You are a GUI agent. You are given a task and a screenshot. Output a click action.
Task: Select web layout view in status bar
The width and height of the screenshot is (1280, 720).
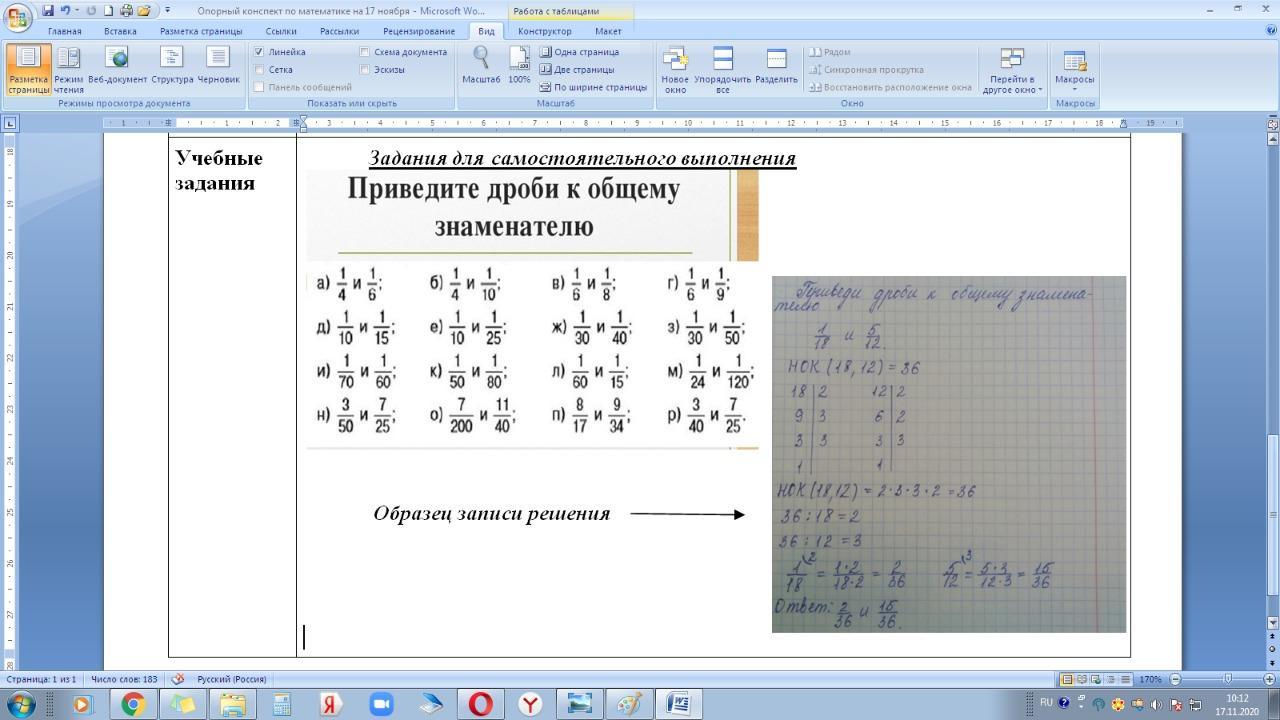pos(1095,679)
